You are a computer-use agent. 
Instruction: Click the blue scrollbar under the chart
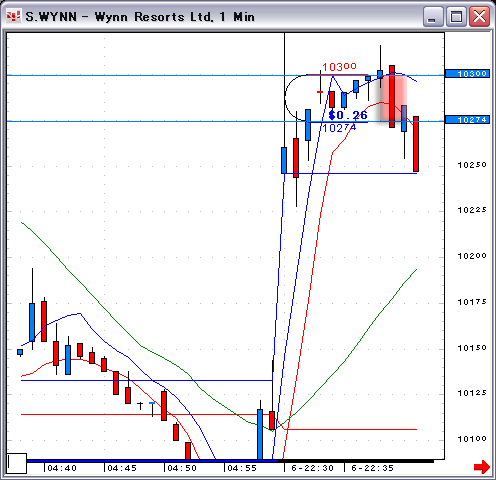152,461
